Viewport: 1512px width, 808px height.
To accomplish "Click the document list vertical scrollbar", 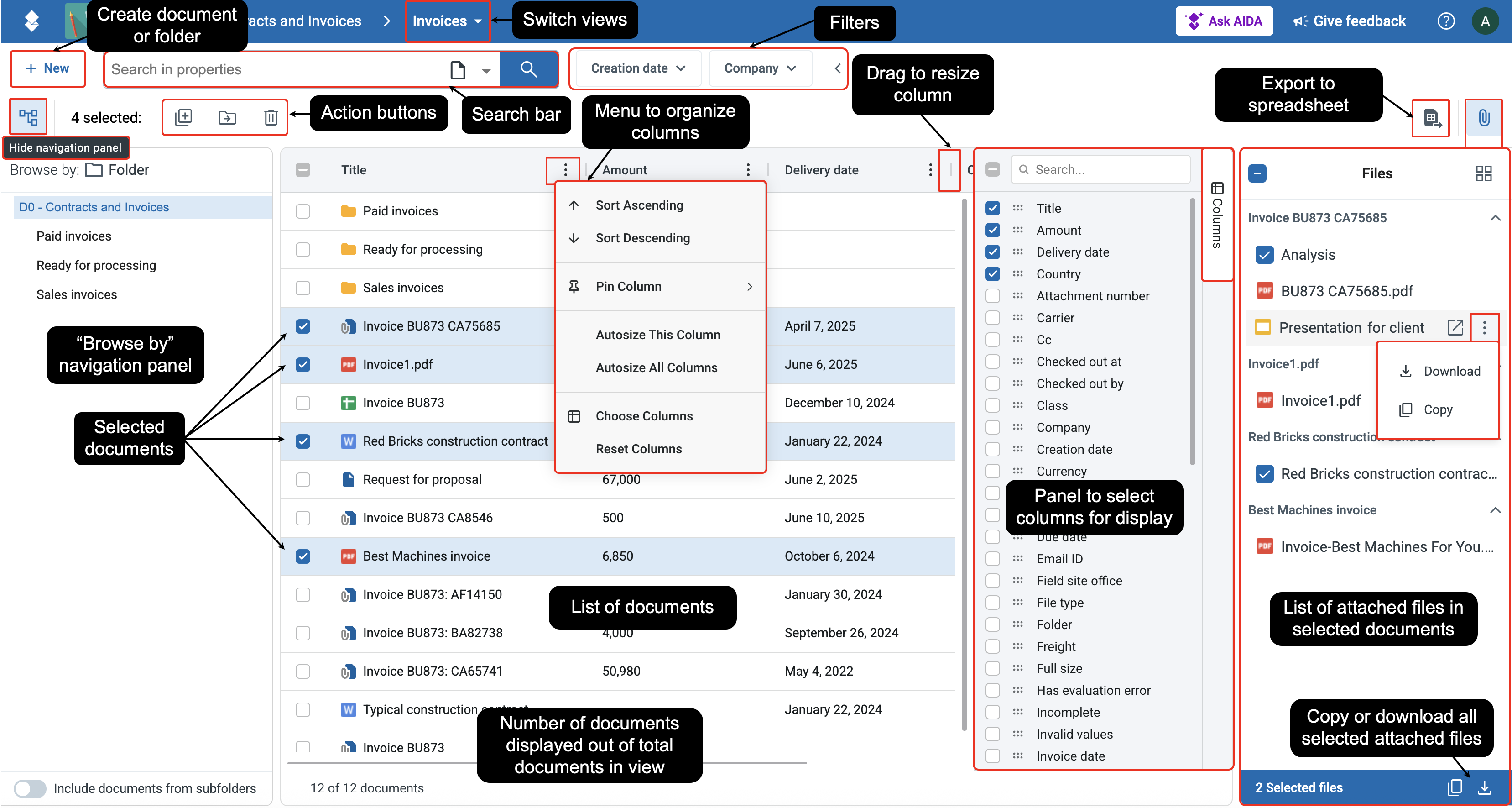I will point(964,464).
